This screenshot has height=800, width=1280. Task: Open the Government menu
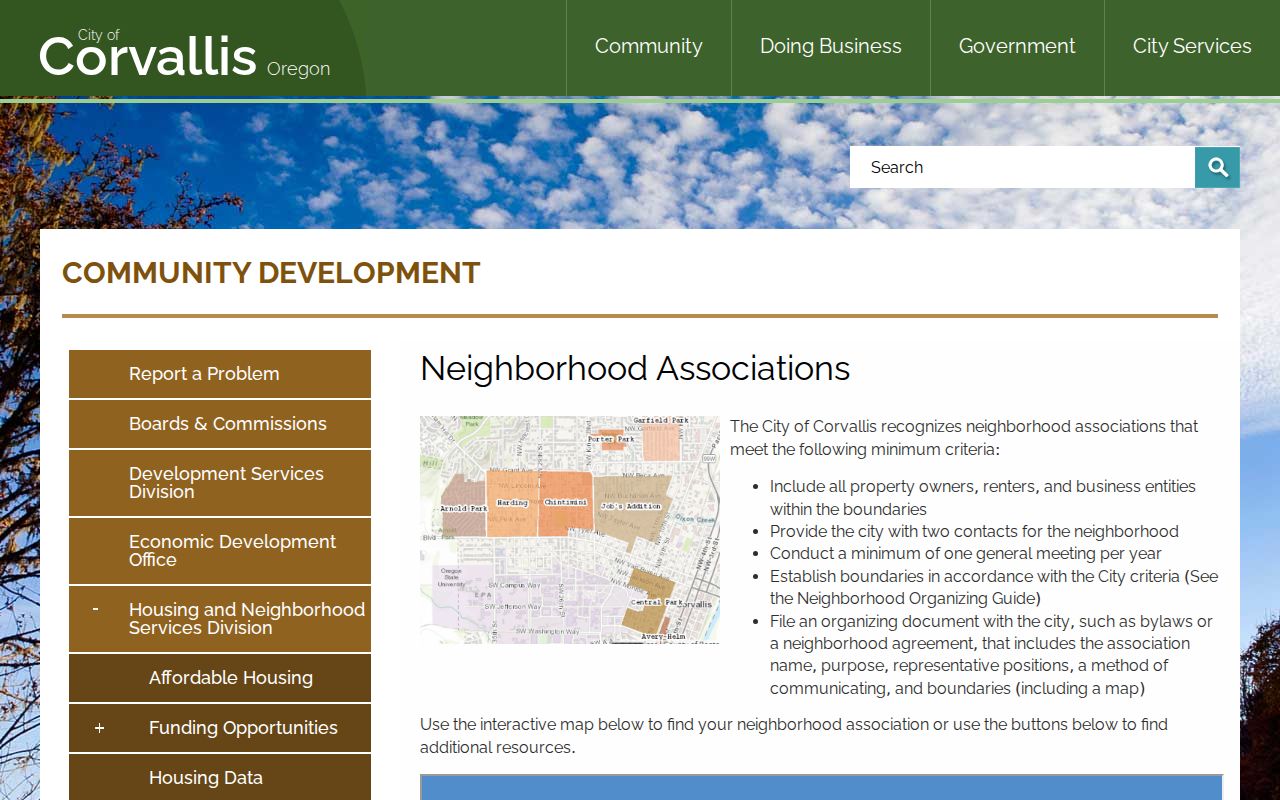click(1017, 46)
